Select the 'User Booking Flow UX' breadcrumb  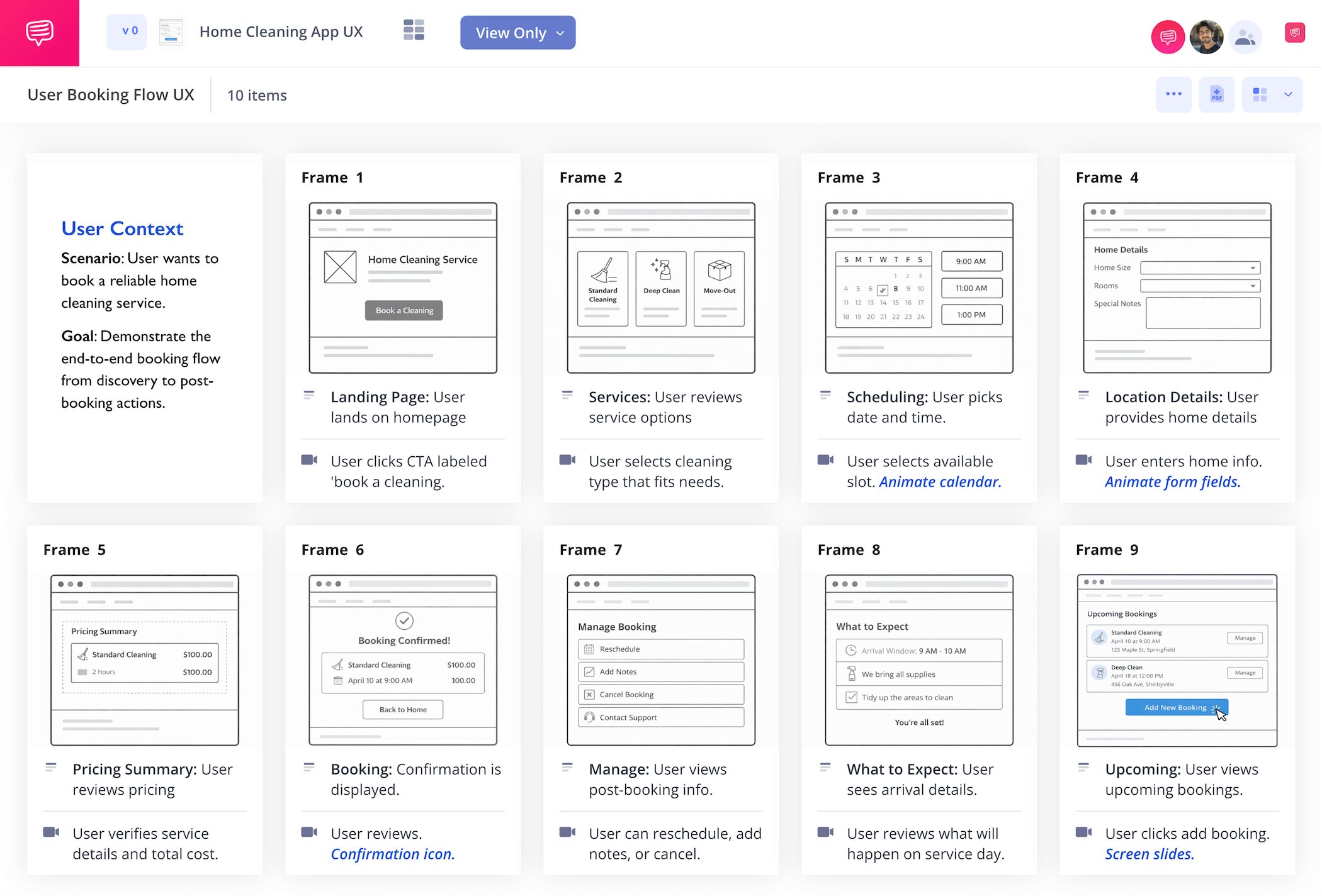point(111,94)
